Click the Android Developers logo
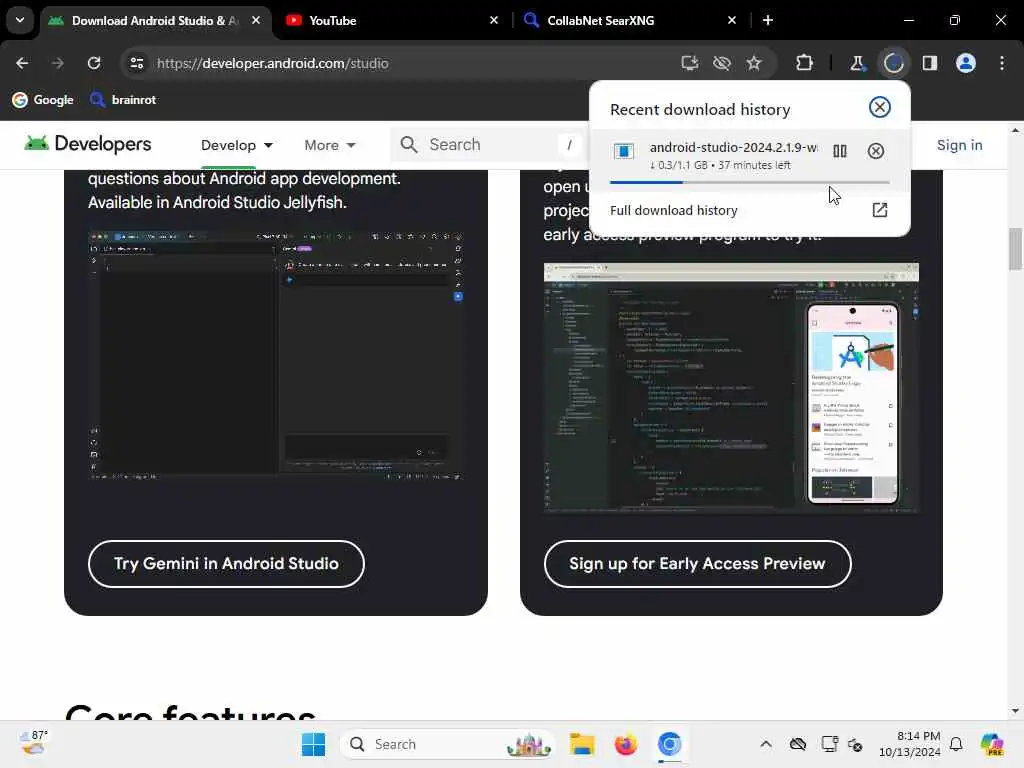This screenshot has width=1024, height=768. pos(88,144)
